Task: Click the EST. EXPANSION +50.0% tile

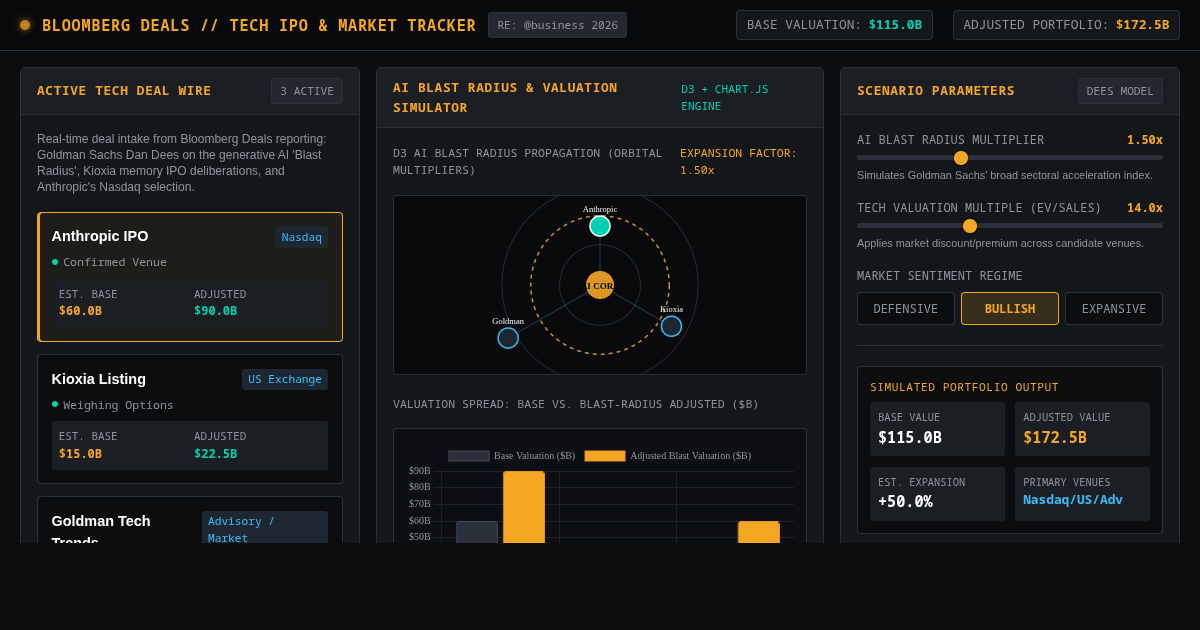Action: [x=937, y=494]
